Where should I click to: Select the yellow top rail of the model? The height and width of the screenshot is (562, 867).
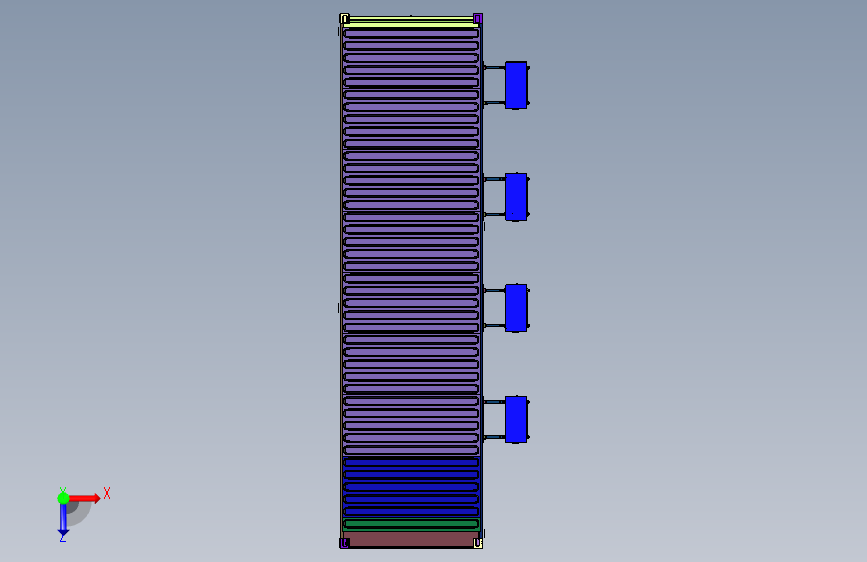coord(410,22)
